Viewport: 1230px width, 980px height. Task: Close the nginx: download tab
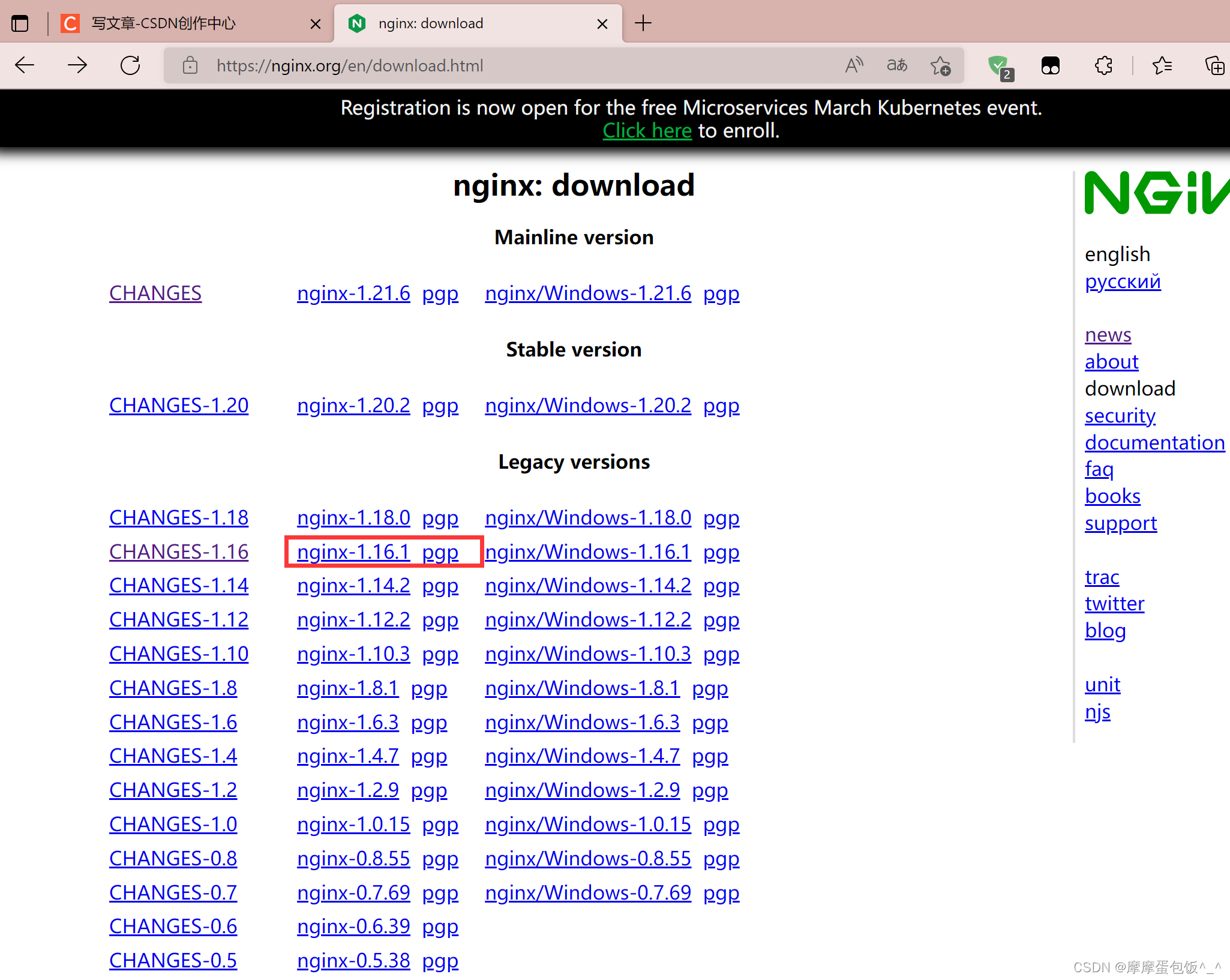[602, 24]
